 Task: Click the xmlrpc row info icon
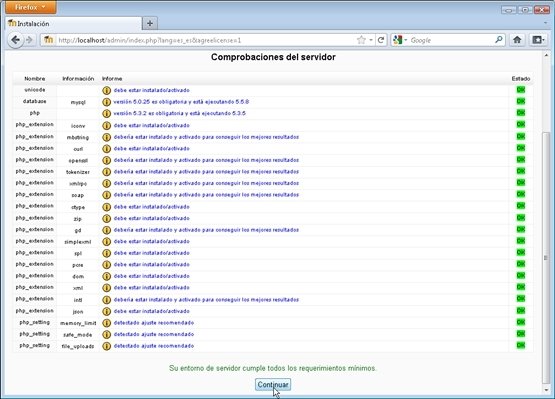pos(107,183)
